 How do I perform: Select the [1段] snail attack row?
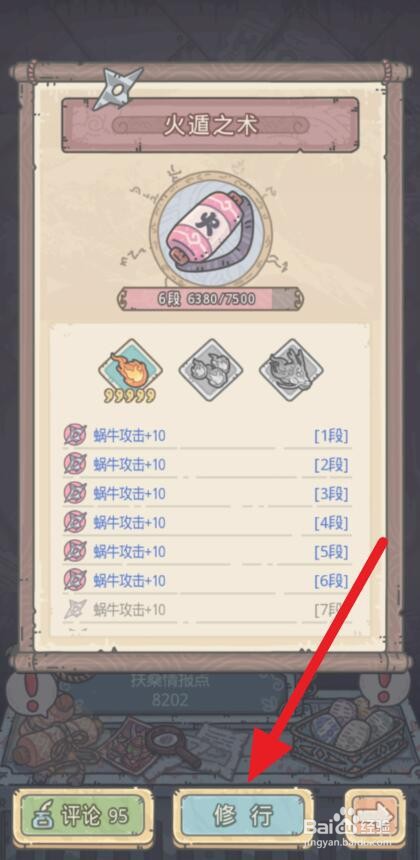[x=206, y=437]
